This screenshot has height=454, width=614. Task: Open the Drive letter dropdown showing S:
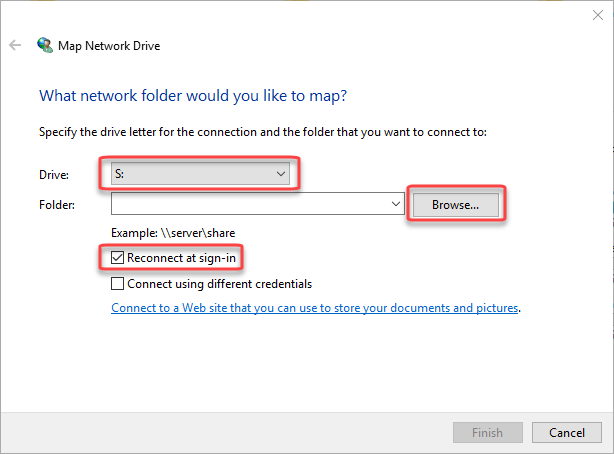coord(200,174)
